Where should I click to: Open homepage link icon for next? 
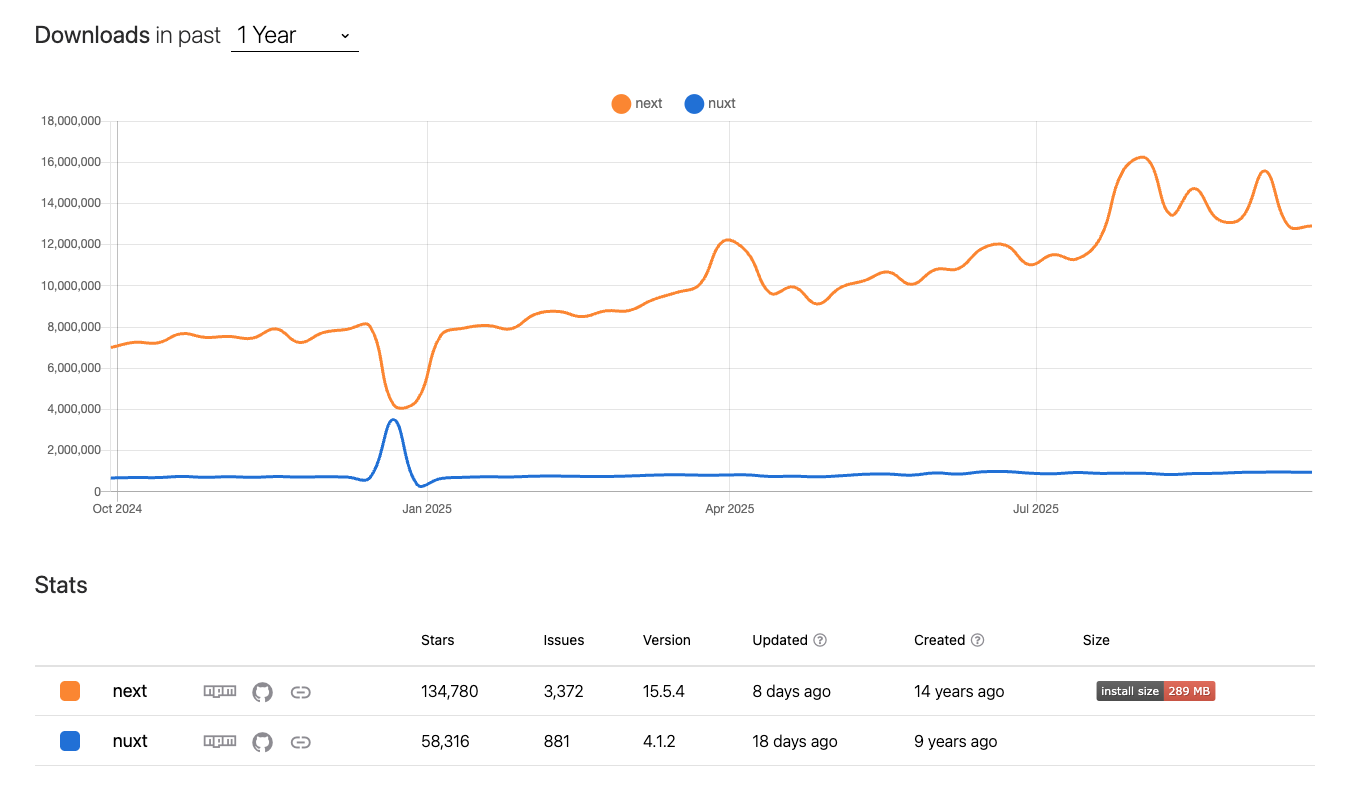pos(300,691)
